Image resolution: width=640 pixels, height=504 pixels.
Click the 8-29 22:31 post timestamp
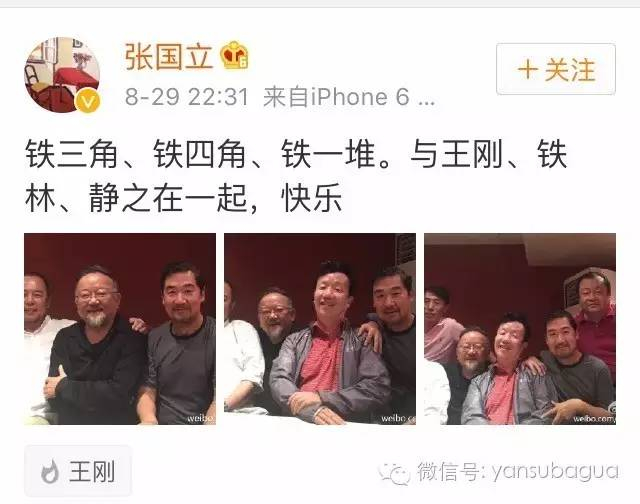click(187, 97)
